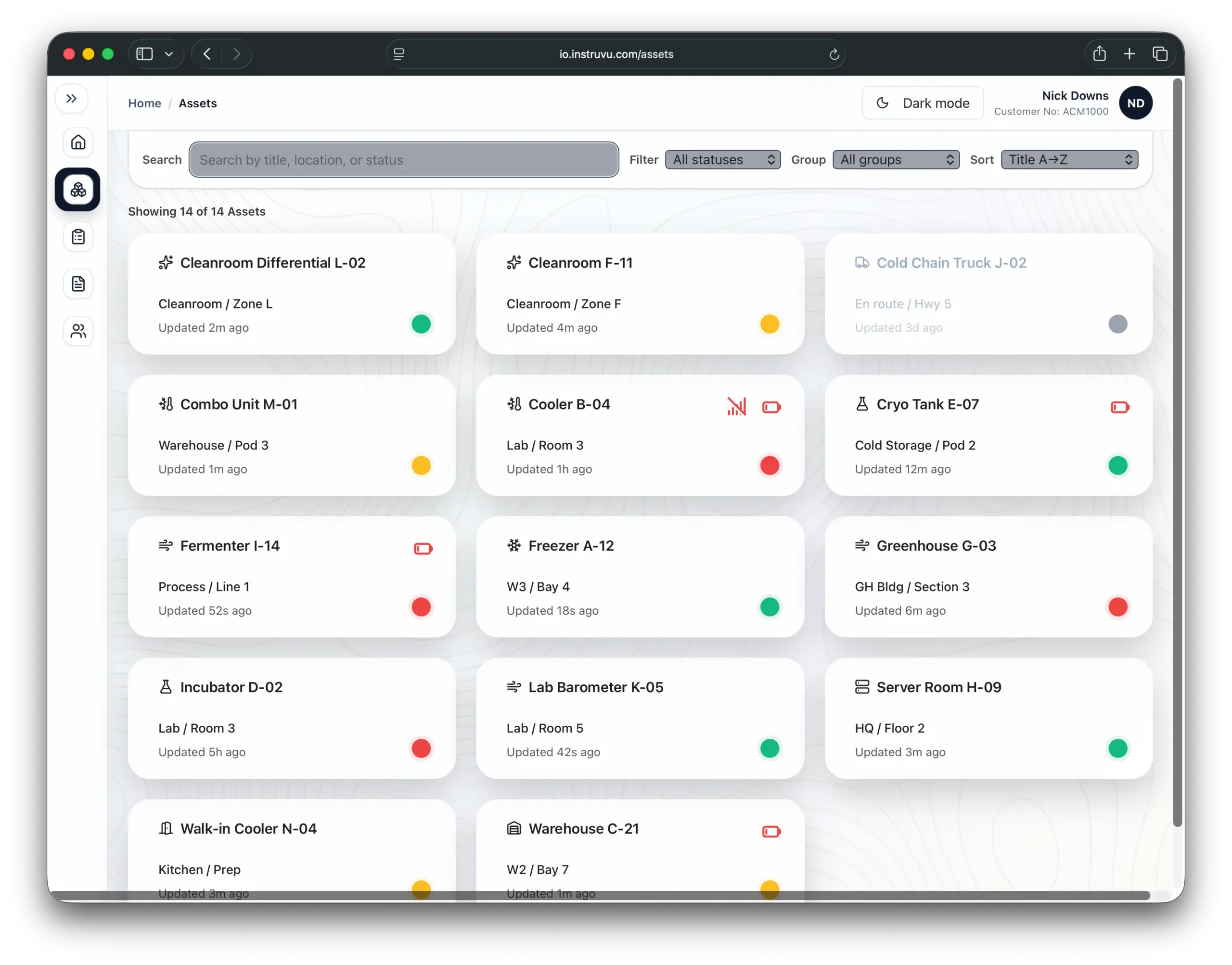Click Warehouse C-21 low battery icon

pyautogui.click(x=770, y=832)
